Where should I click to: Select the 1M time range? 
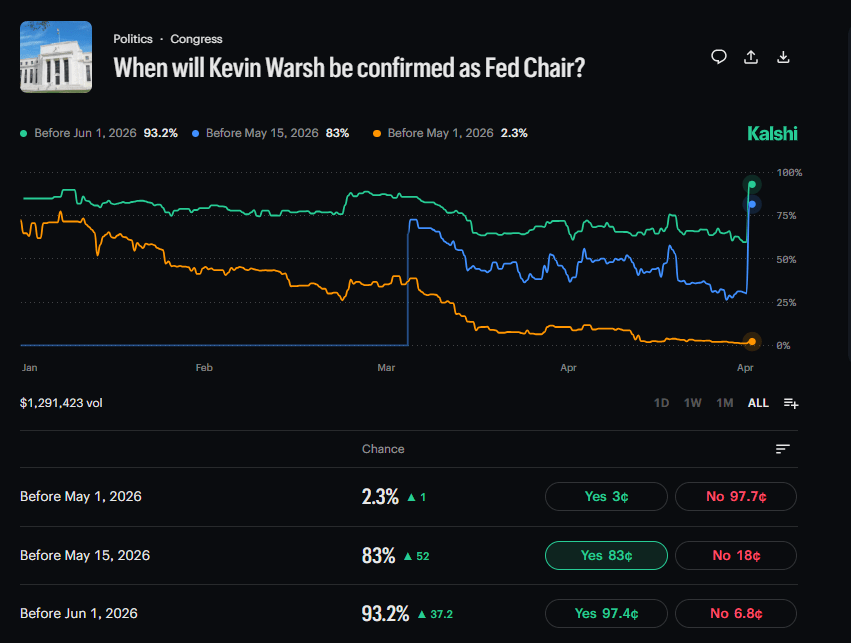pos(724,403)
